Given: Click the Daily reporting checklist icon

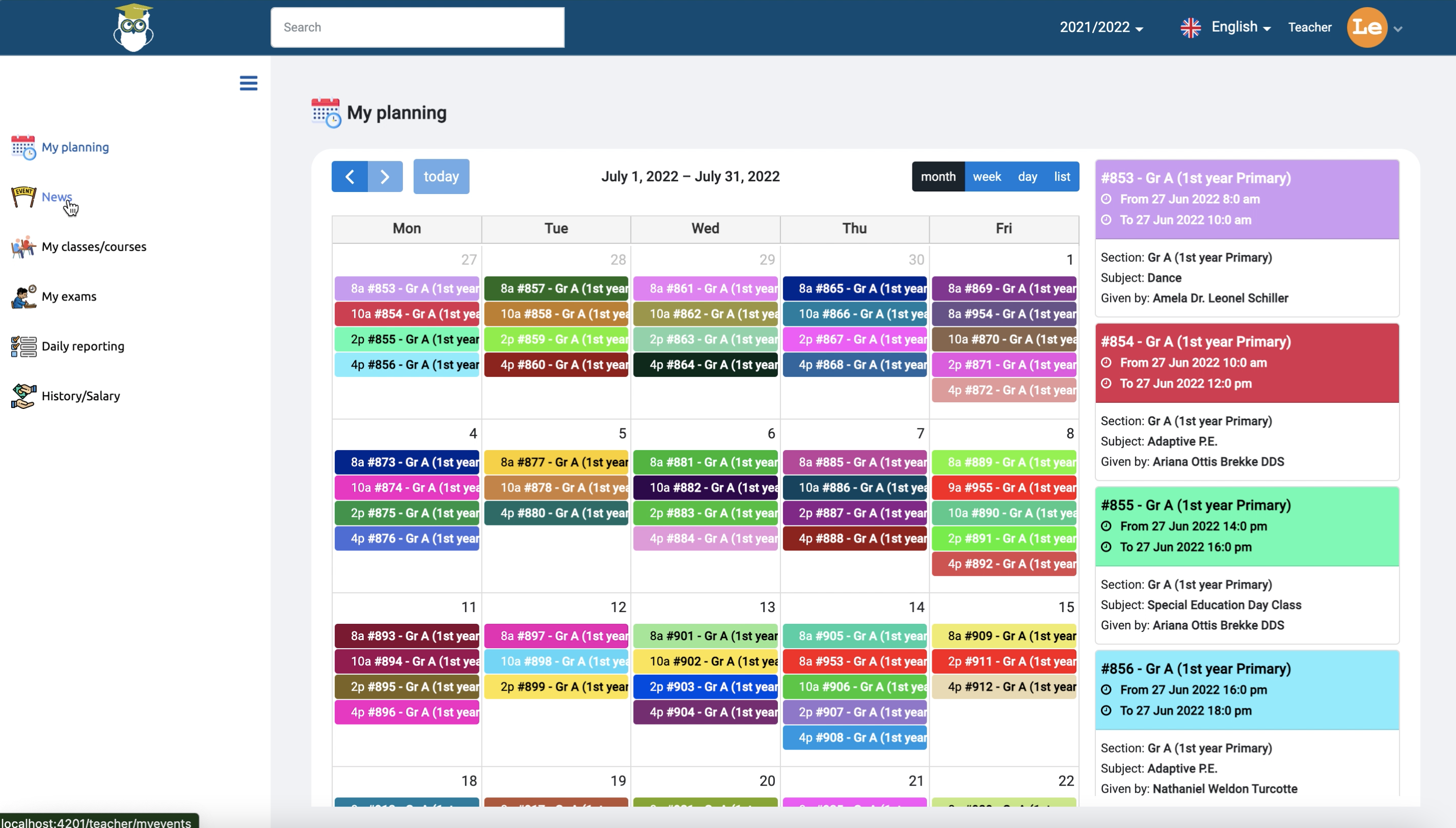Looking at the screenshot, I should tap(23, 346).
